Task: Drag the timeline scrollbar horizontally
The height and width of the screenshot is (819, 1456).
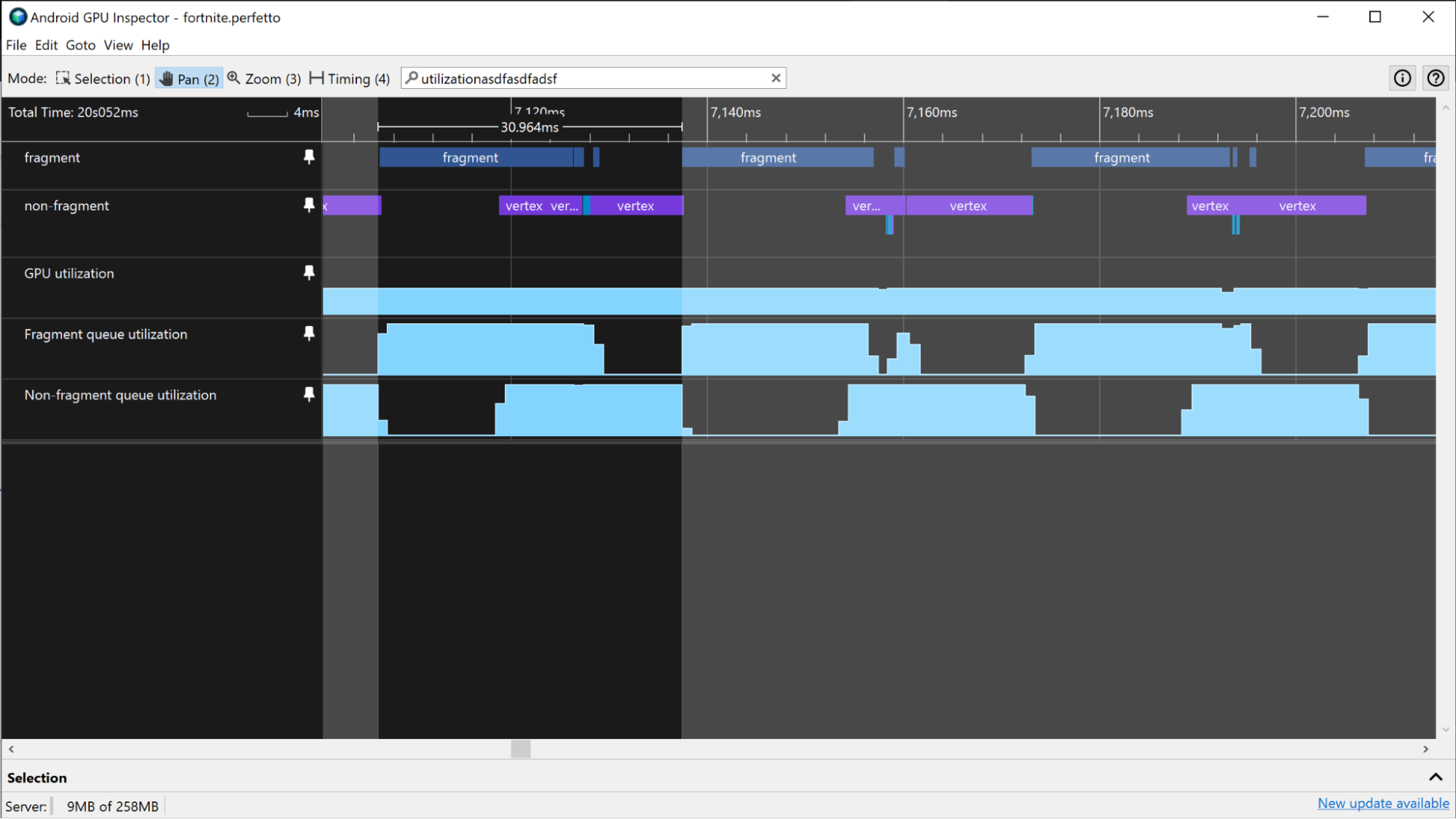Action: (x=520, y=749)
